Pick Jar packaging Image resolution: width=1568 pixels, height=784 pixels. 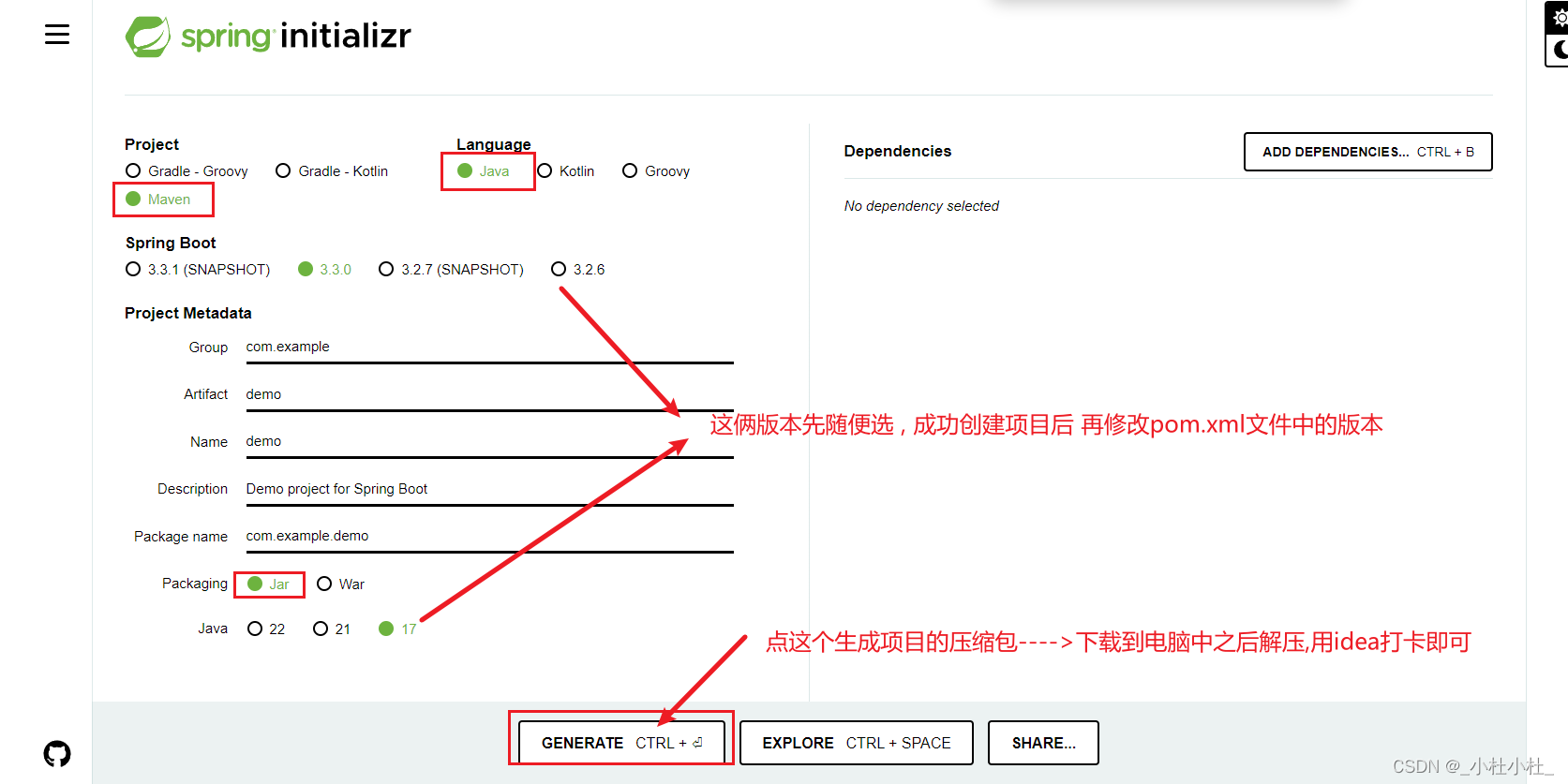pos(268,584)
